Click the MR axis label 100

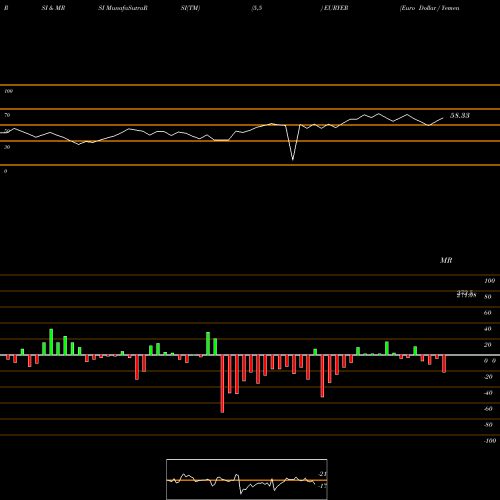(489, 281)
